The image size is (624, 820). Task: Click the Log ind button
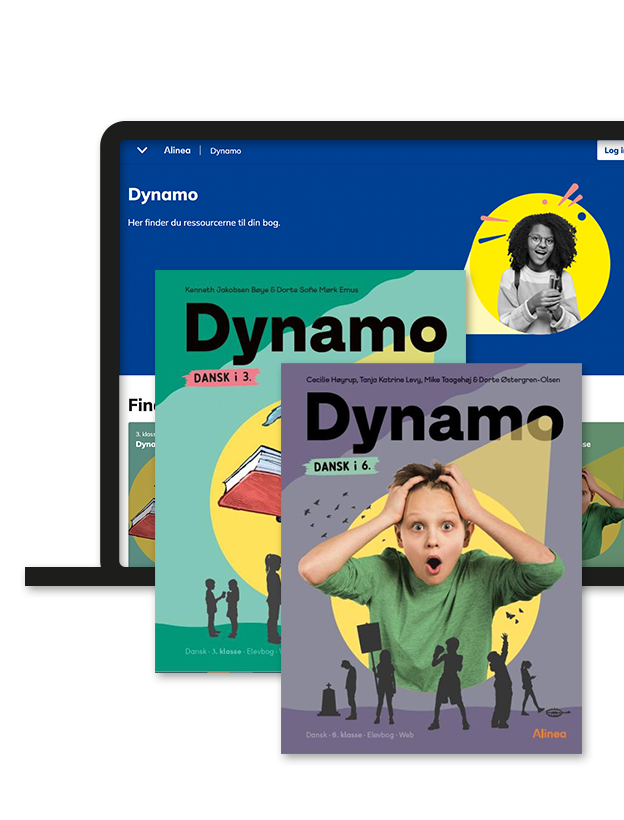(611, 151)
